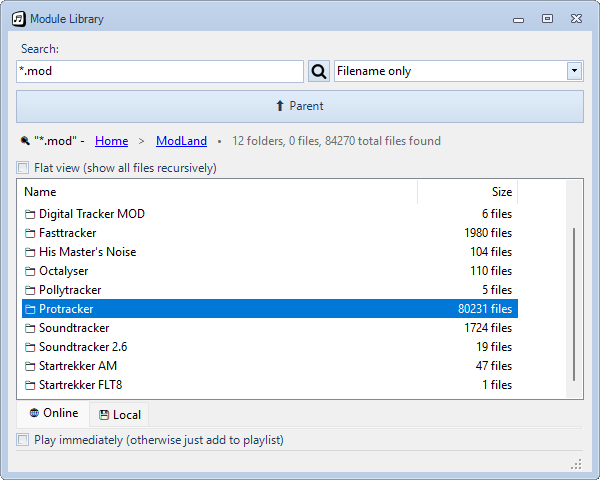The height and width of the screenshot is (480, 600).
Task: Click the Digital Tracker MOD folder icon
Action: tap(30, 214)
